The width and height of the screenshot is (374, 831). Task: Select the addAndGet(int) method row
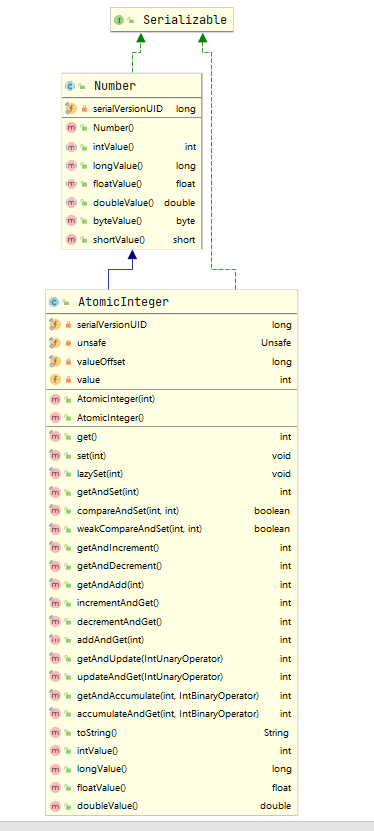click(172, 640)
